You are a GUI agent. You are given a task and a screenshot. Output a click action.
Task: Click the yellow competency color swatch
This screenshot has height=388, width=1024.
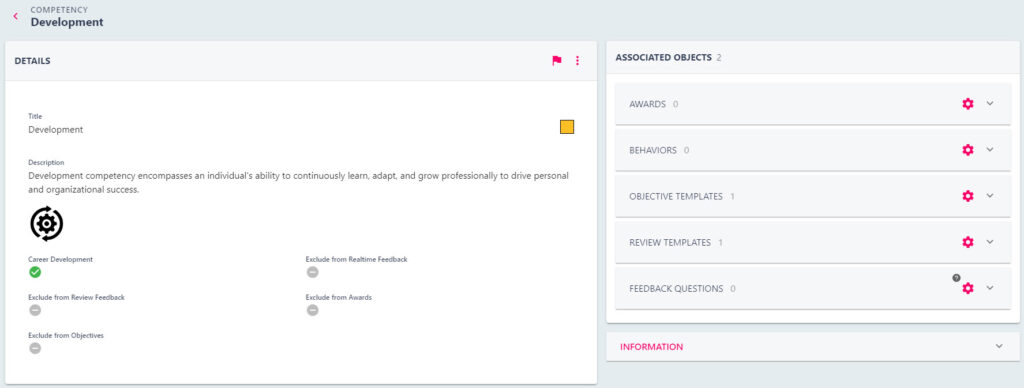[567, 127]
